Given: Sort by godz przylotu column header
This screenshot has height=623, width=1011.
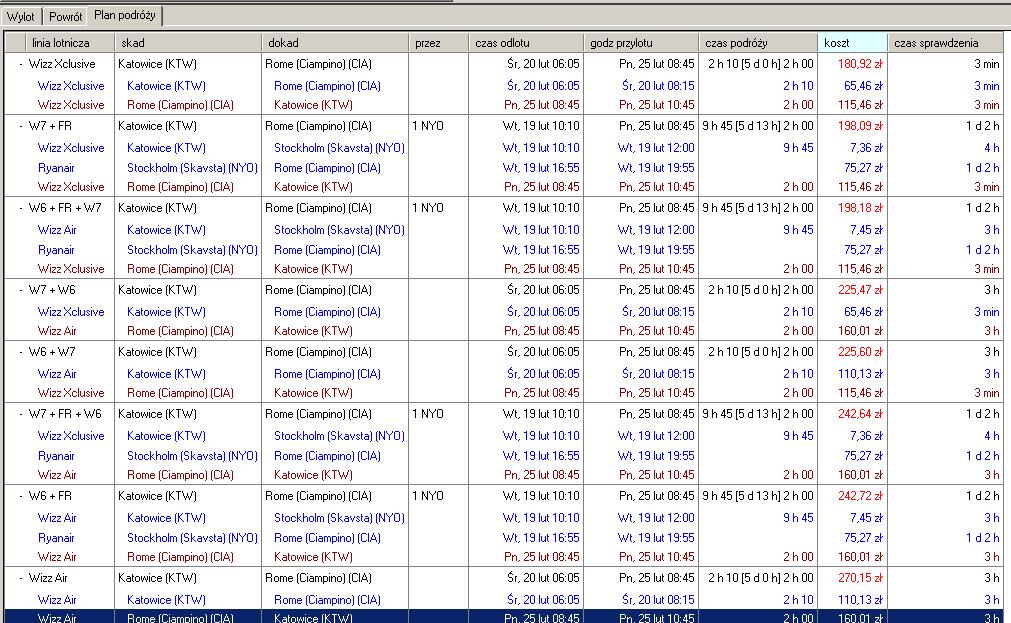Looking at the screenshot, I should pos(640,43).
